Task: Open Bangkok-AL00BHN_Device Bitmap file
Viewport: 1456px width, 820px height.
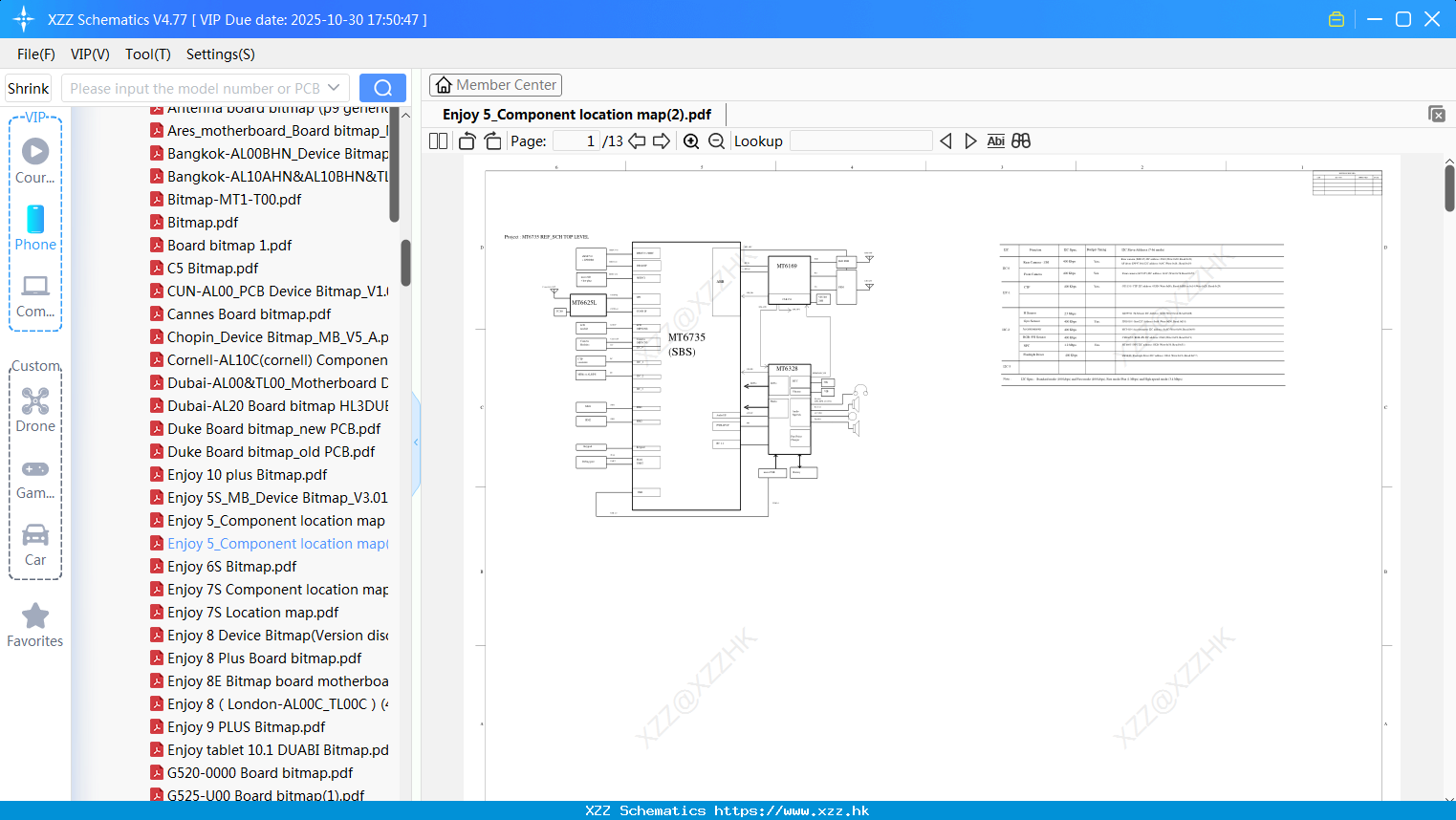Action: tap(270, 153)
